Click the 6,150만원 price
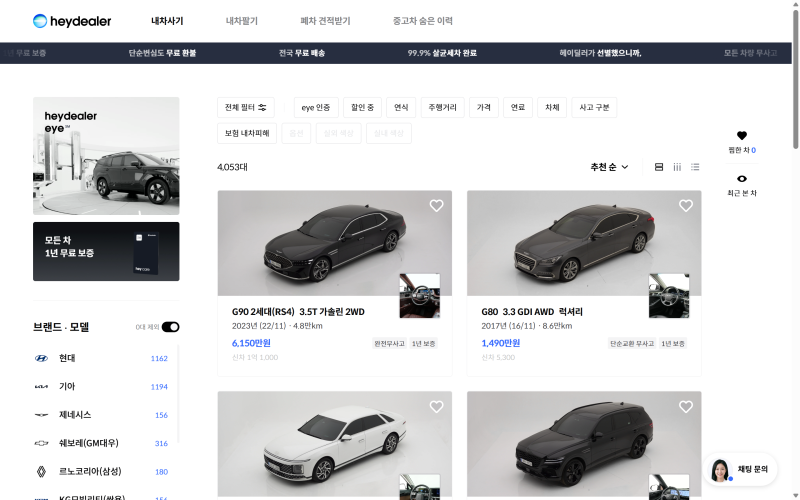800x500 pixels. pos(251,343)
